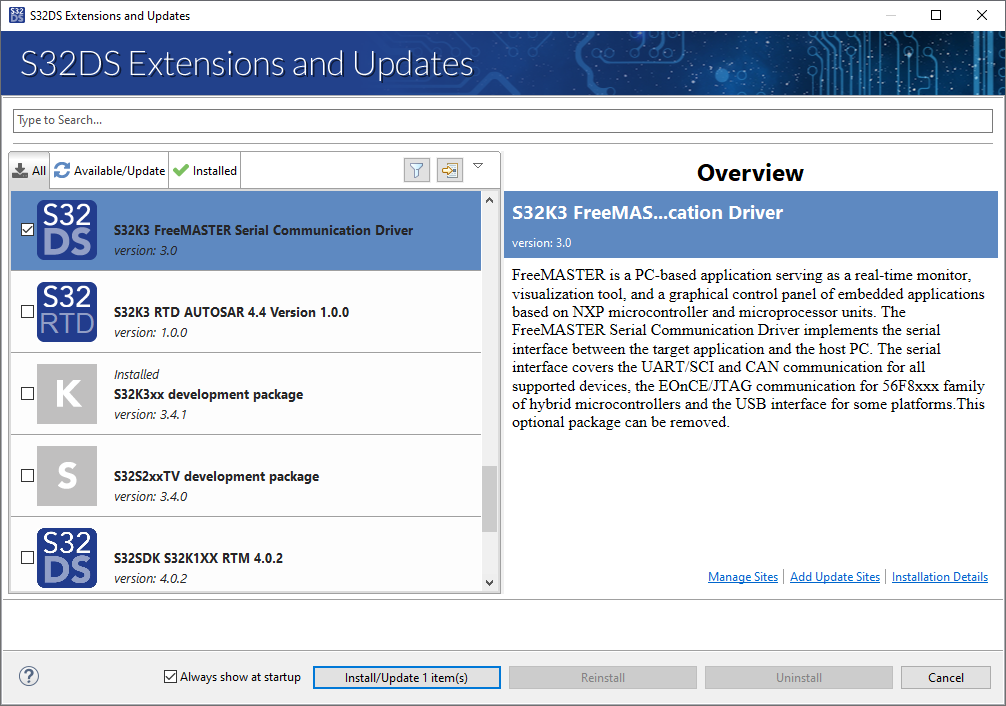Click Install/Update 1 item(s) button
The image size is (1006, 706).
point(406,677)
